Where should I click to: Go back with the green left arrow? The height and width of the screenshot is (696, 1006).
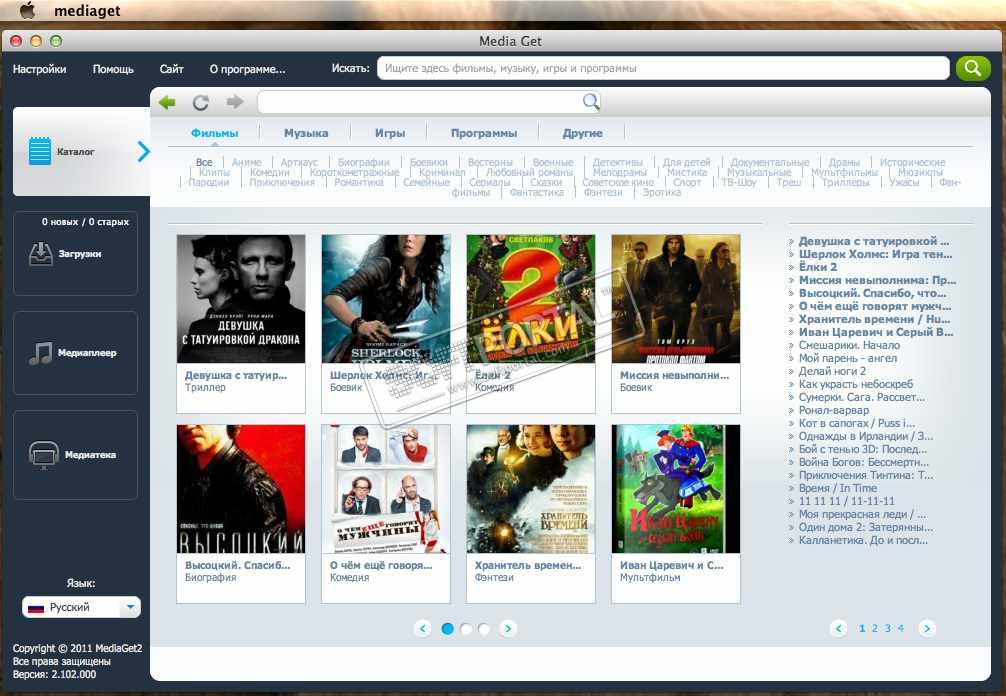(167, 102)
